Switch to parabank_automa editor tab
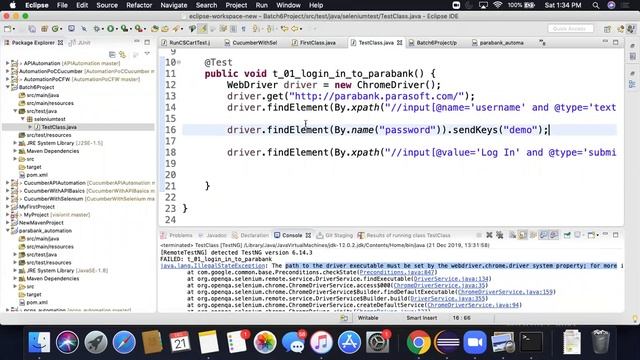The image size is (640, 360). click(x=498, y=42)
